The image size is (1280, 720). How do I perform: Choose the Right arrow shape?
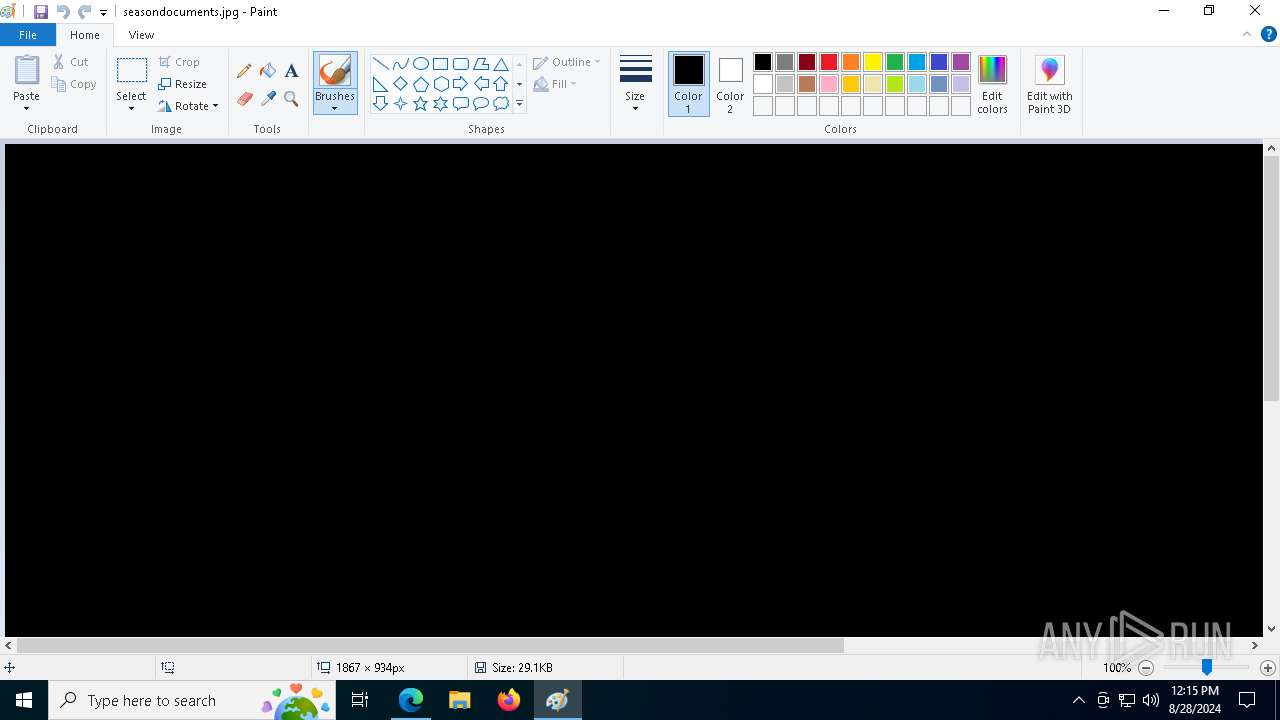click(x=461, y=84)
